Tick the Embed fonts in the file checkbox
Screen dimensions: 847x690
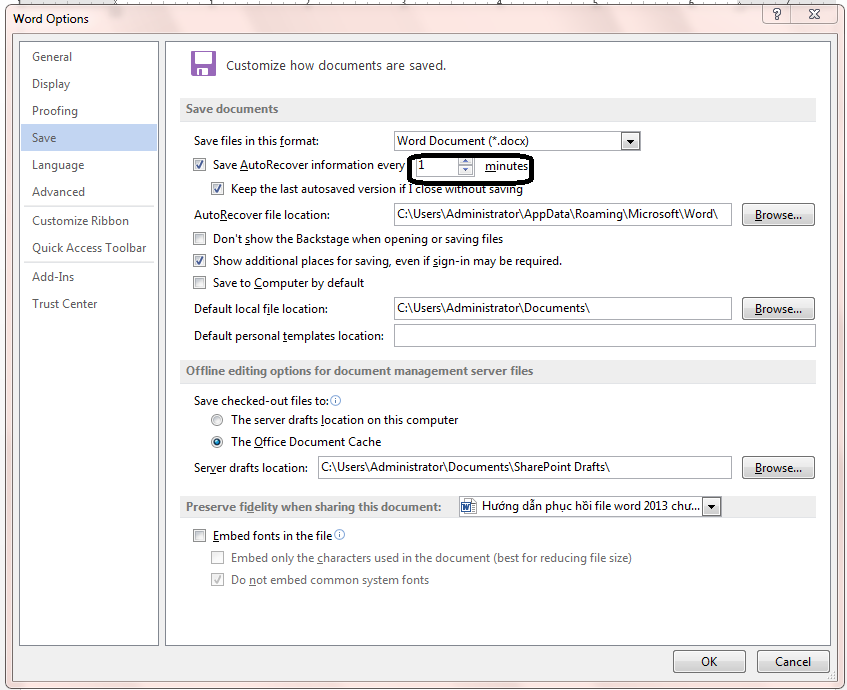point(200,536)
